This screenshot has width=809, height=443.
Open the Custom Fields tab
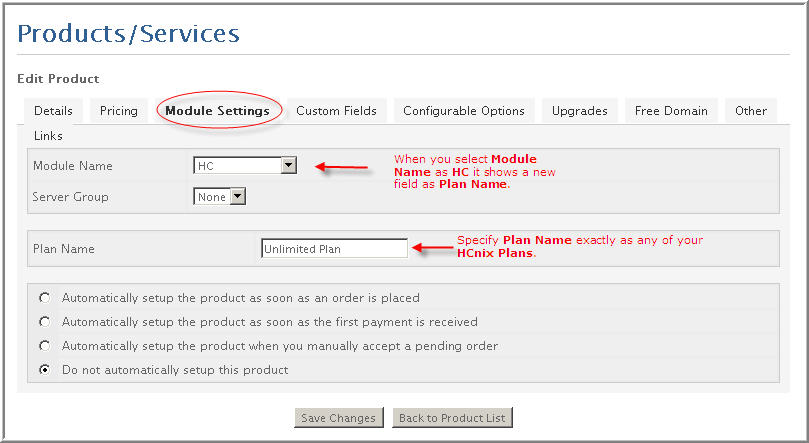(x=336, y=111)
